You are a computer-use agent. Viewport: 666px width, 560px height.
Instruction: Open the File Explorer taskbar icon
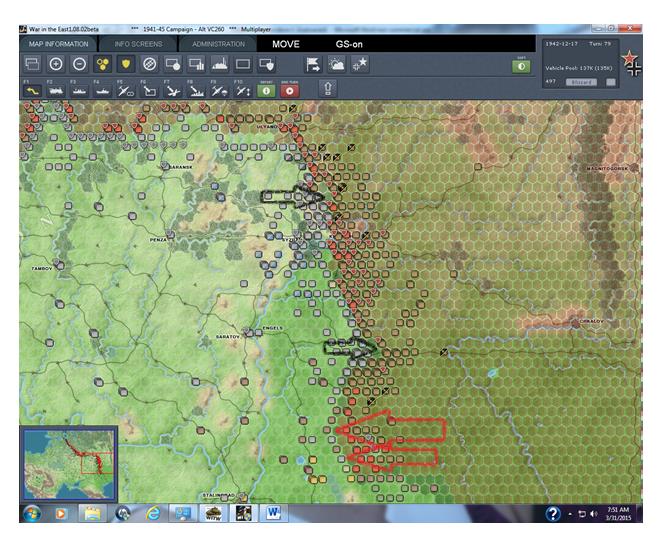[92, 514]
